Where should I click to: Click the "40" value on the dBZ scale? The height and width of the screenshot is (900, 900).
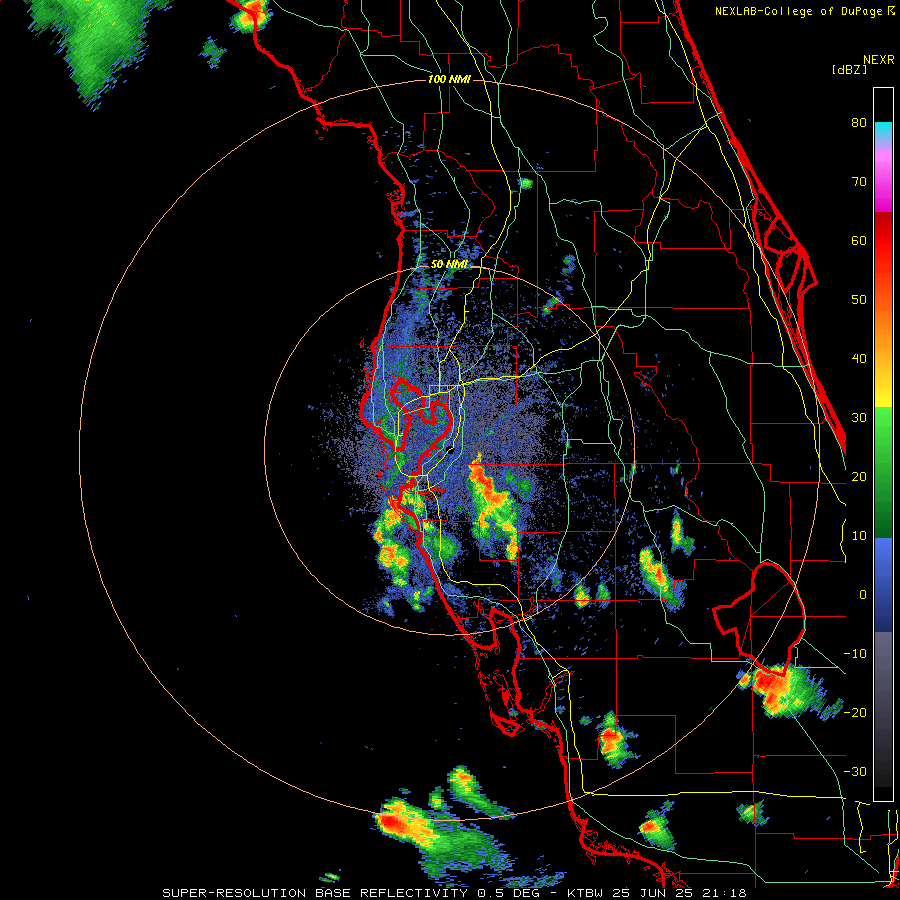click(859, 359)
